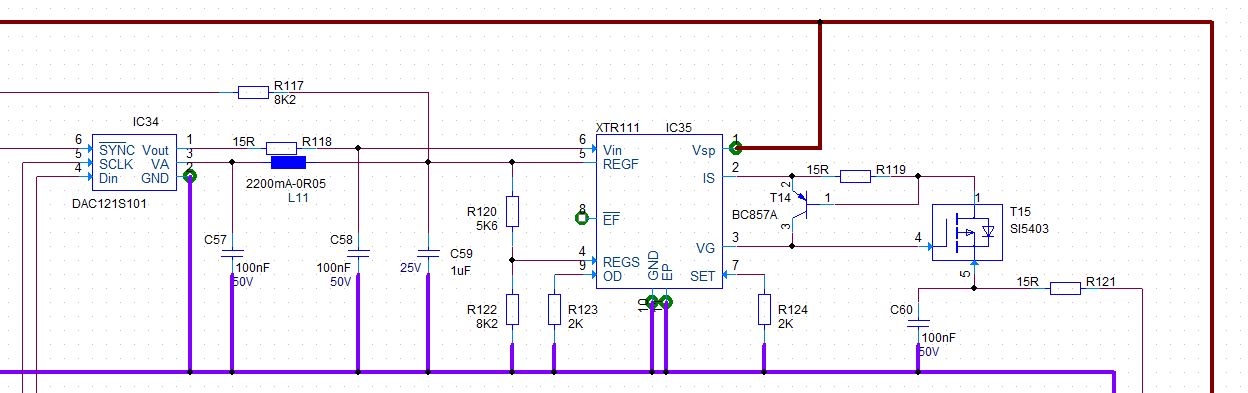
Task: Click the "VG" pin label on IC35
Action: pyautogui.click(x=706, y=248)
